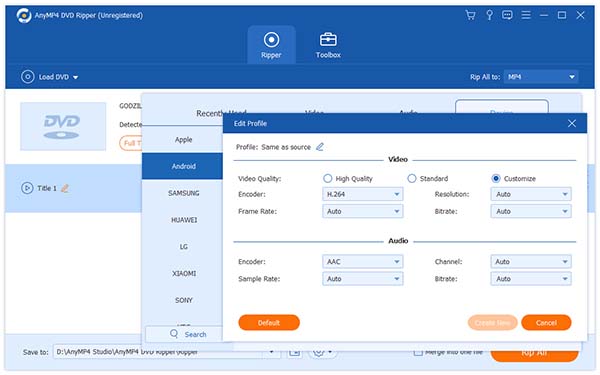
Task: Switch to the Ripper tab
Action: [271, 45]
